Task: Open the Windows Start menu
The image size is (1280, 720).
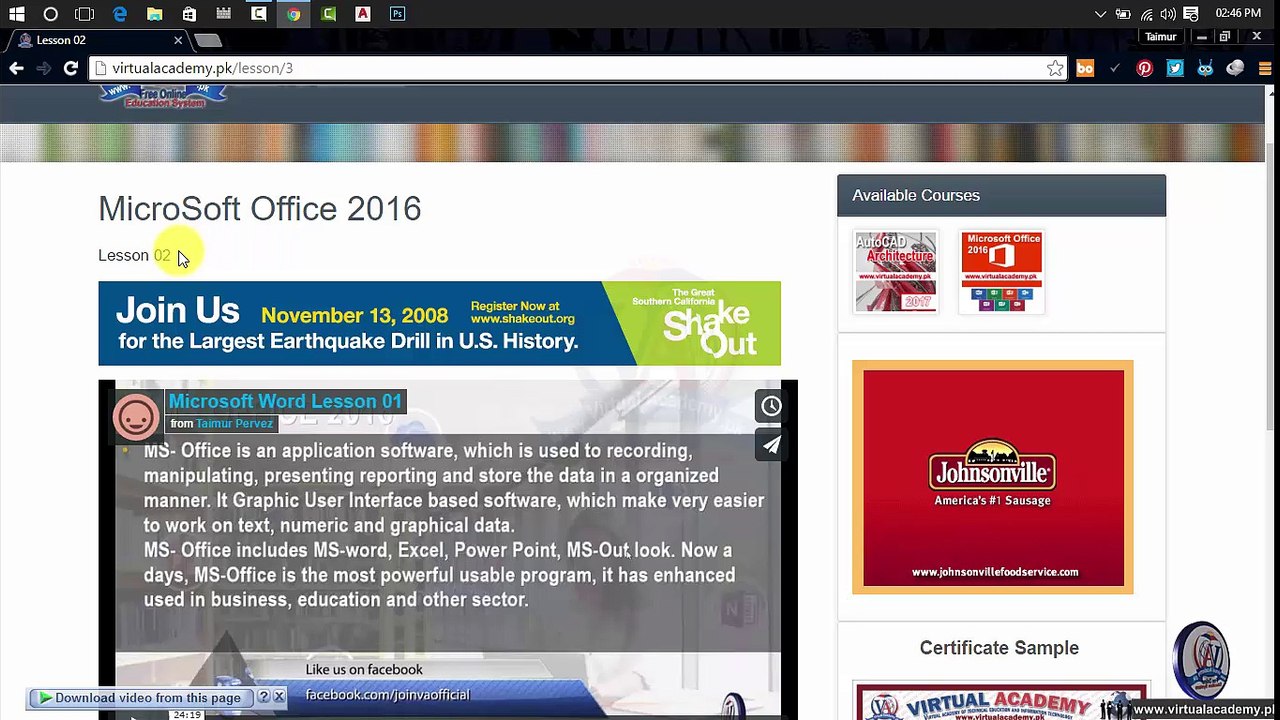Action: [17, 14]
